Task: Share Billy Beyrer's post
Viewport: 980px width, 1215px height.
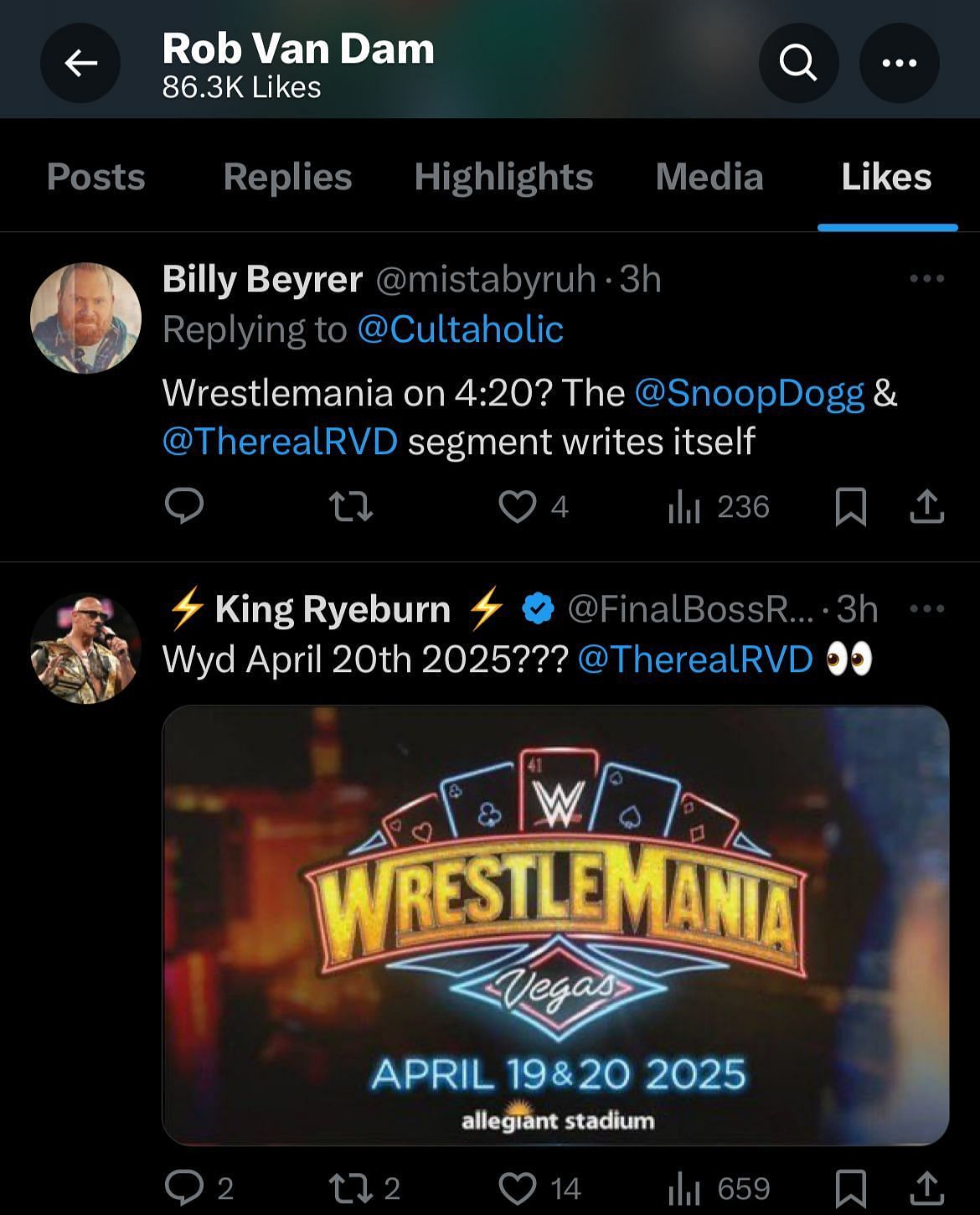Action: (x=926, y=506)
